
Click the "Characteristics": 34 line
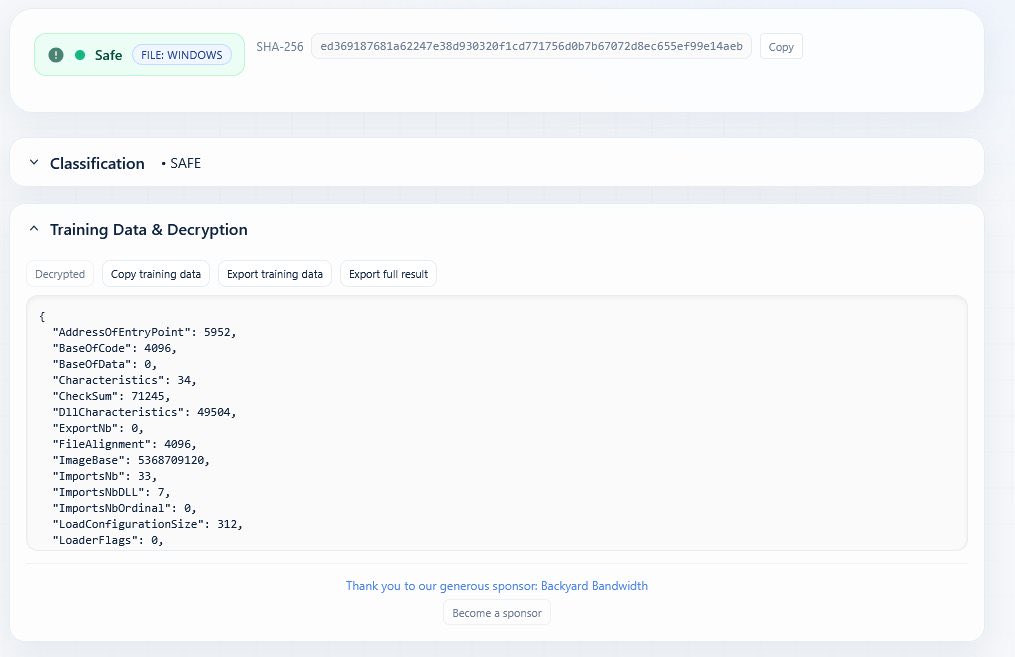click(x=124, y=380)
